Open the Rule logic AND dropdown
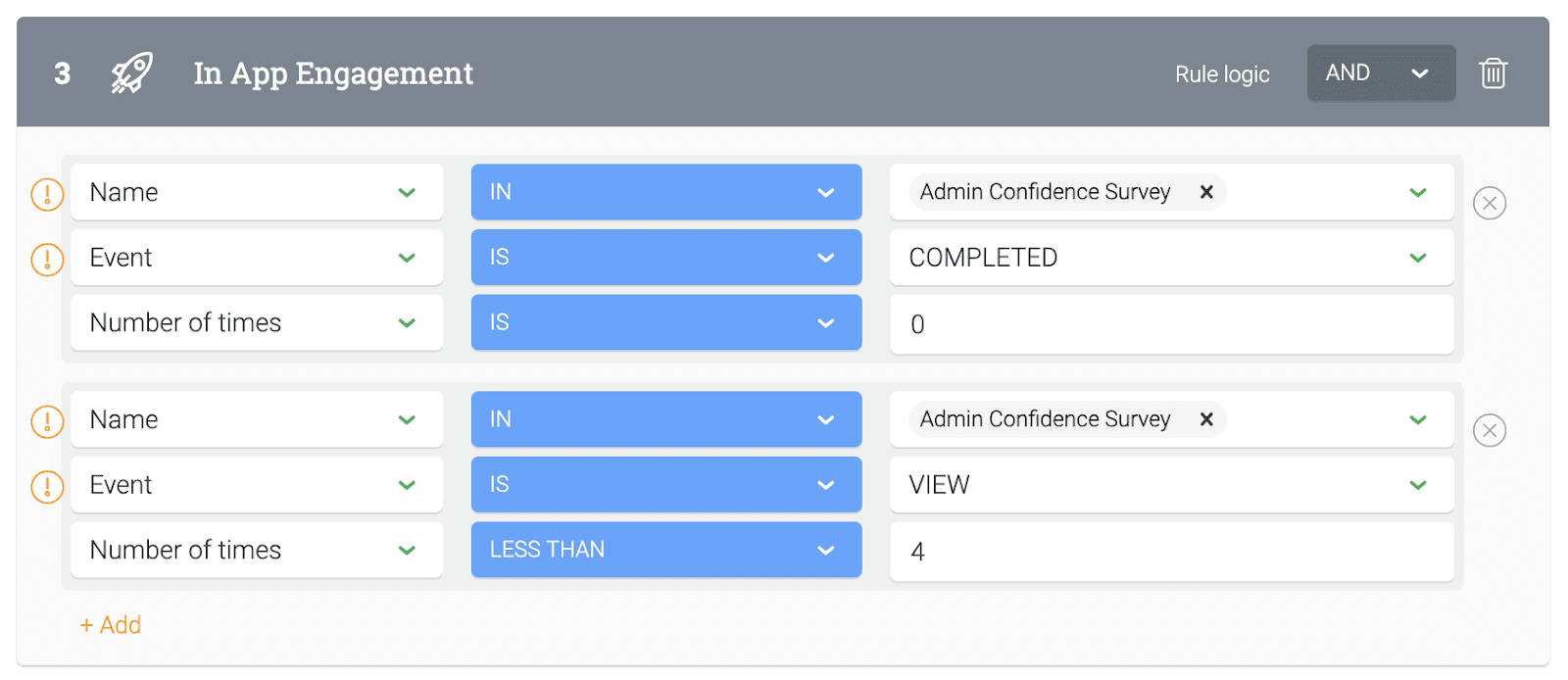 tap(1380, 73)
